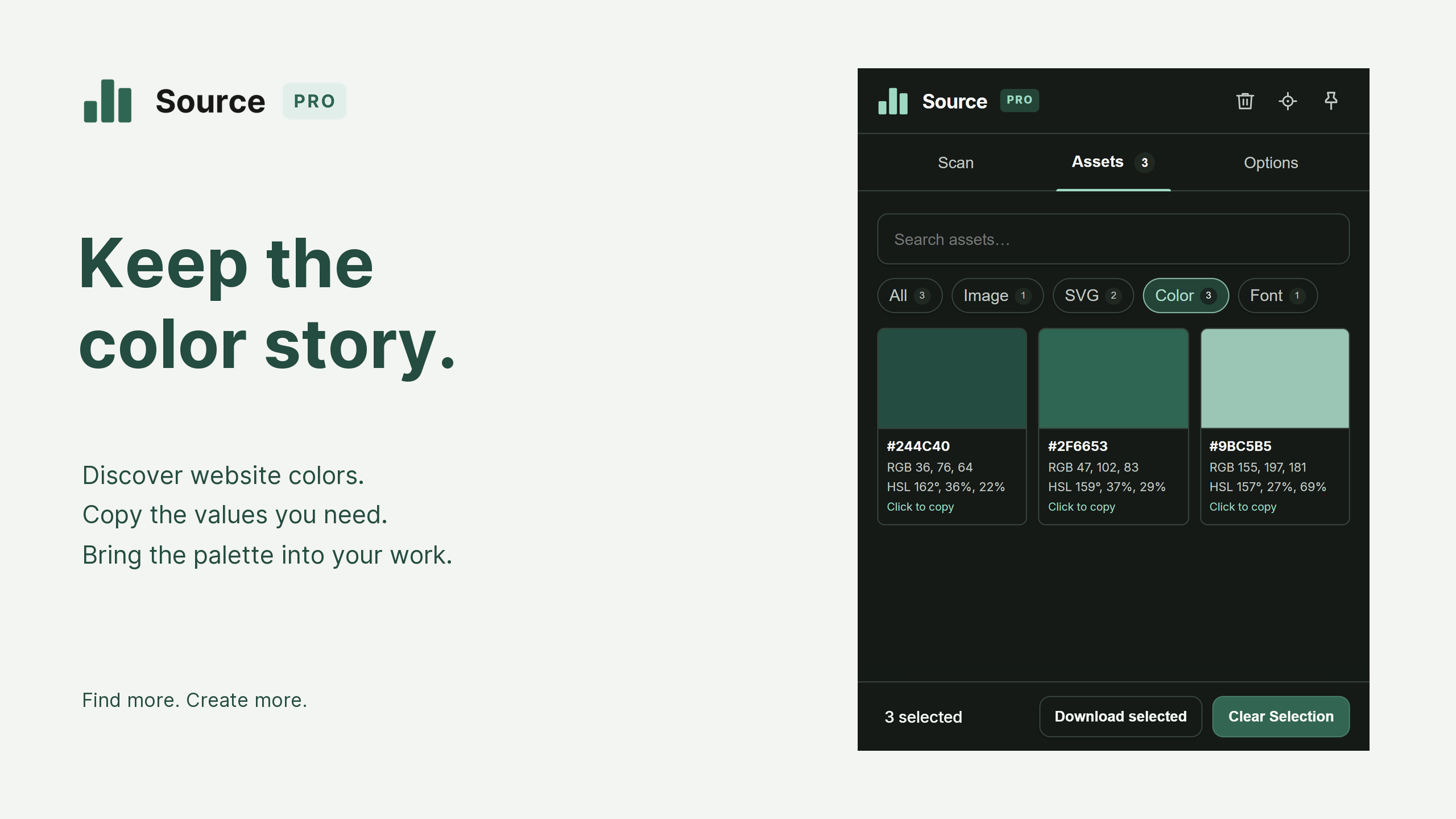Click the Source bar-chart logo in dark panel
This screenshot has height=819, width=1456.
893,101
